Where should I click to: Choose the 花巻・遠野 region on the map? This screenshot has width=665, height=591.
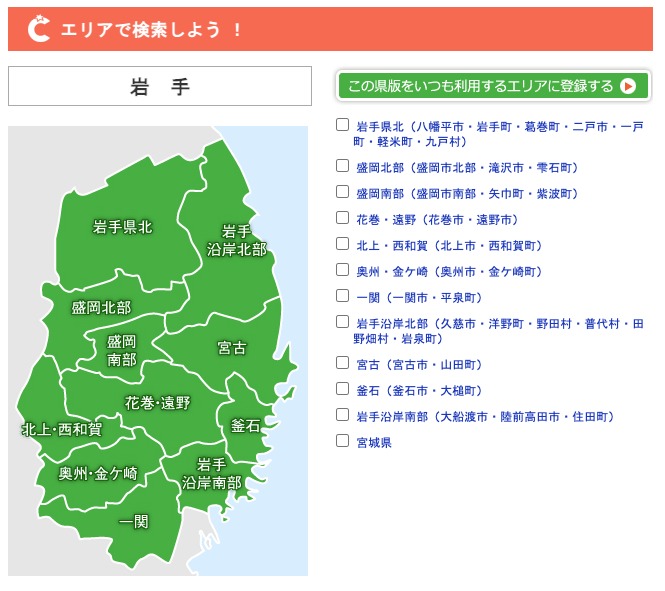point(157,403)
